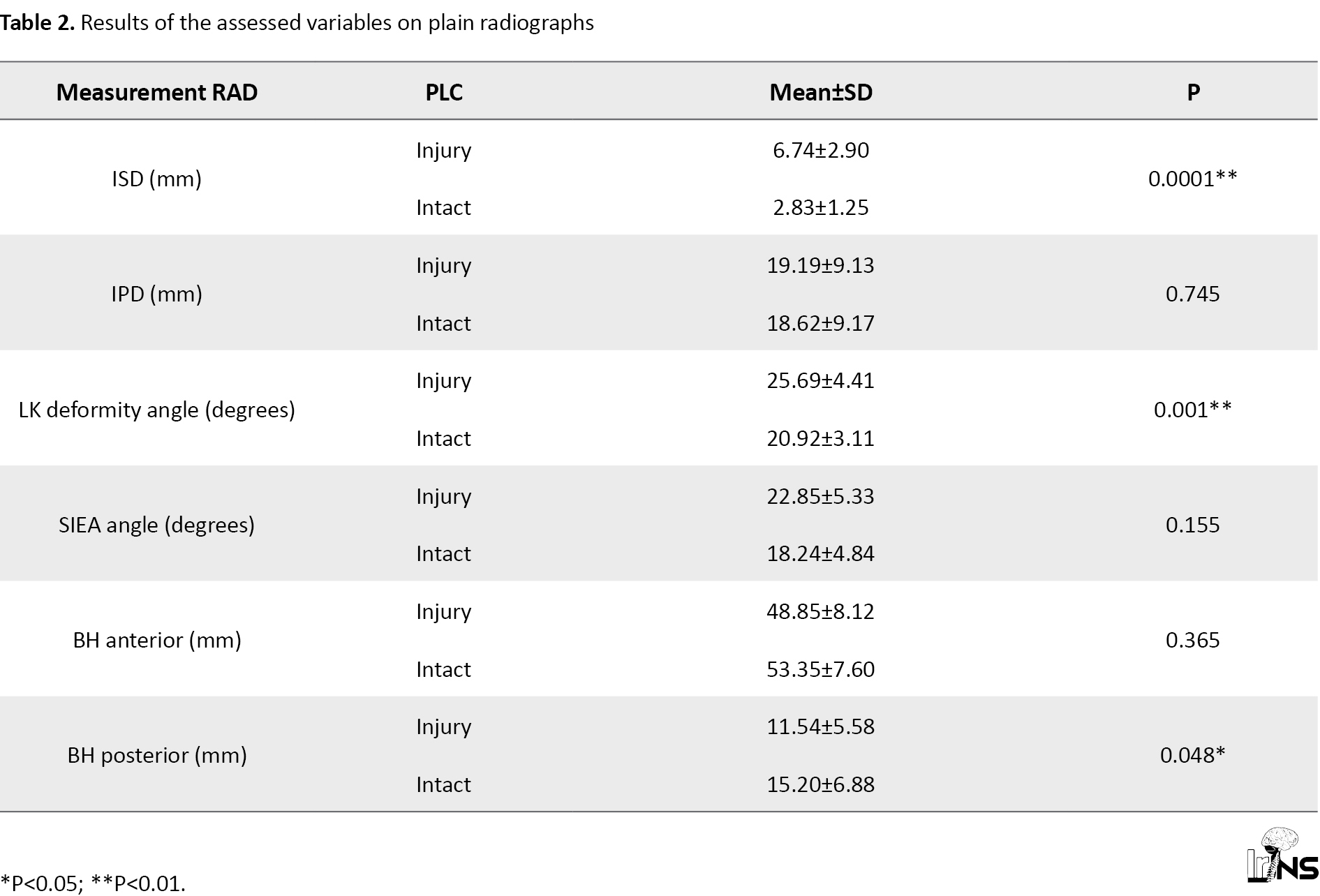Screen dimensions: 1320x896
Task: Click the 0.0001** p-value cell
Action: [x=1192, y=179]
